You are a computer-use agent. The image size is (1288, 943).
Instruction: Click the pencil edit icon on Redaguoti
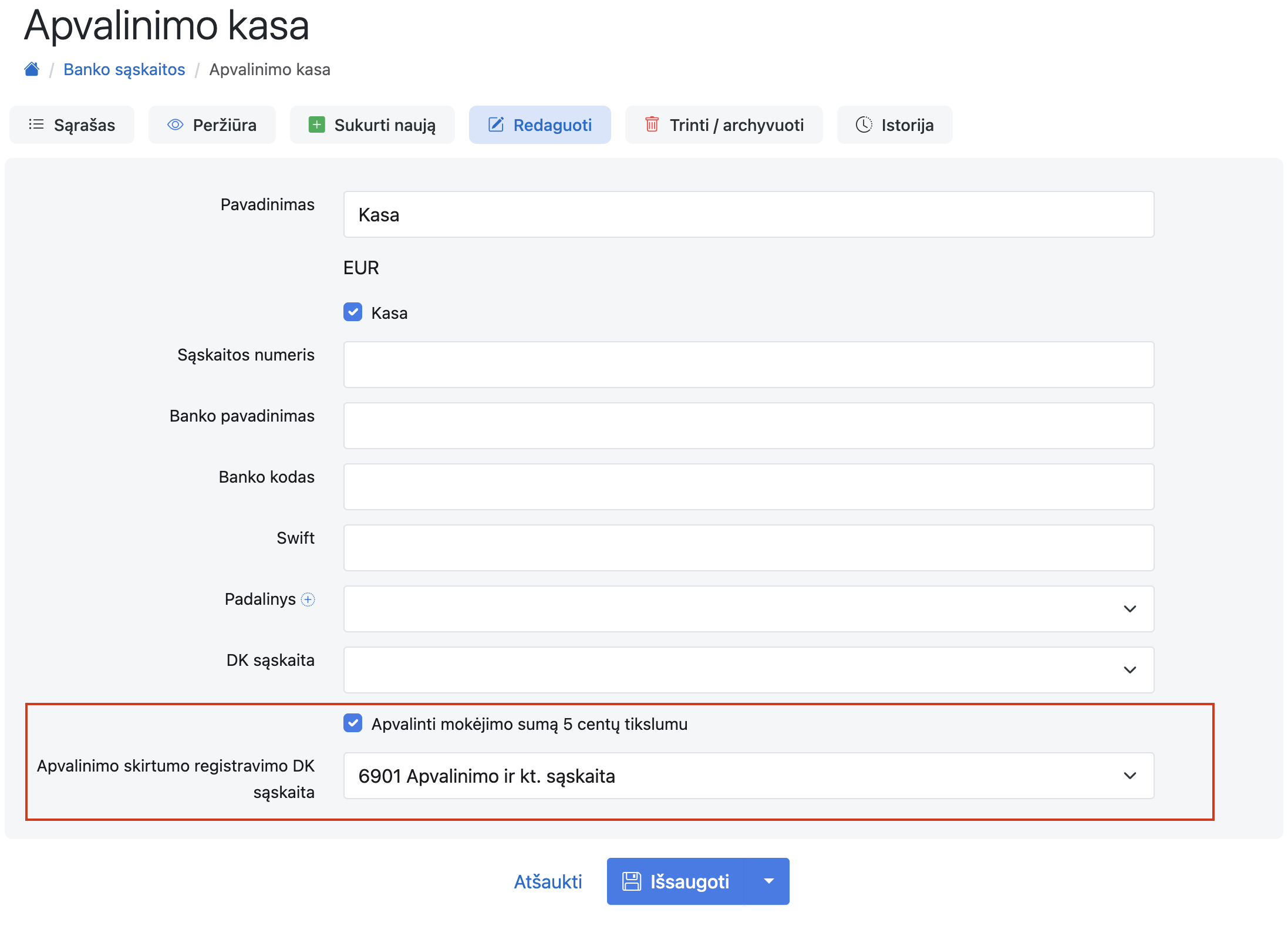pyautogui.click(x=496, y=124)
